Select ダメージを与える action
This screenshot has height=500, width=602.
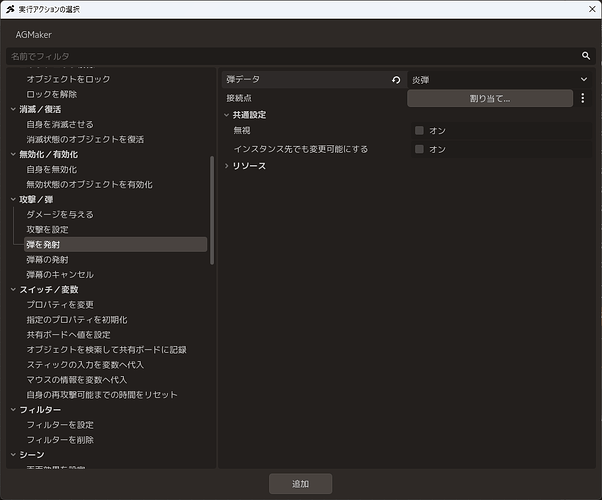pos(60,215)
